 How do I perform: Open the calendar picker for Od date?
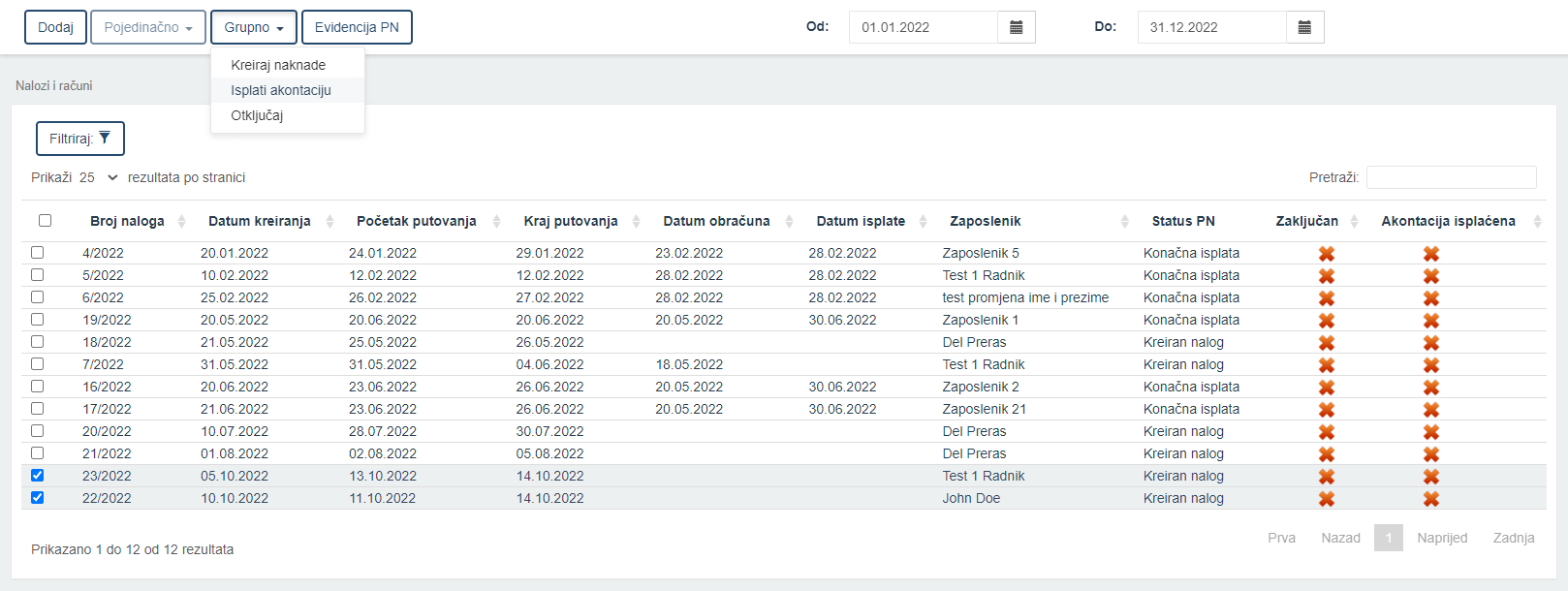click(1016, 27)
